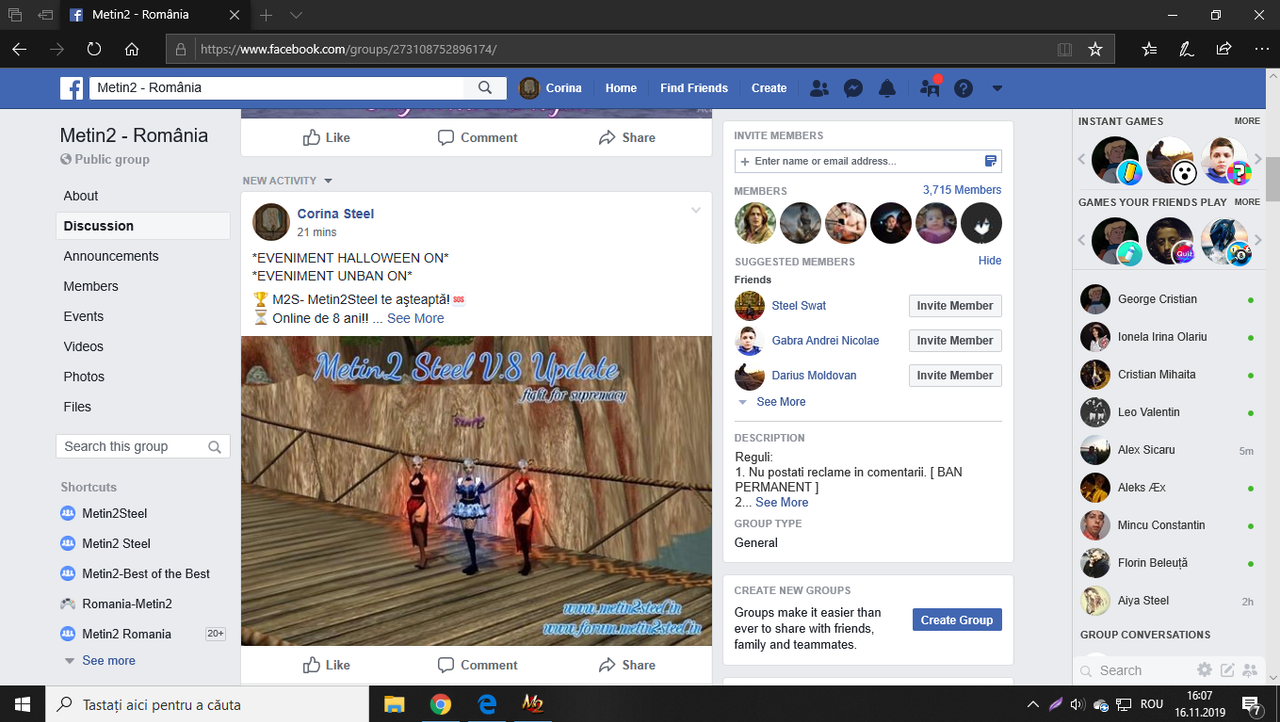Click new message compose icon in chat bar
This screenshot has width=1280, height=722.
(x=1227, y=670)
